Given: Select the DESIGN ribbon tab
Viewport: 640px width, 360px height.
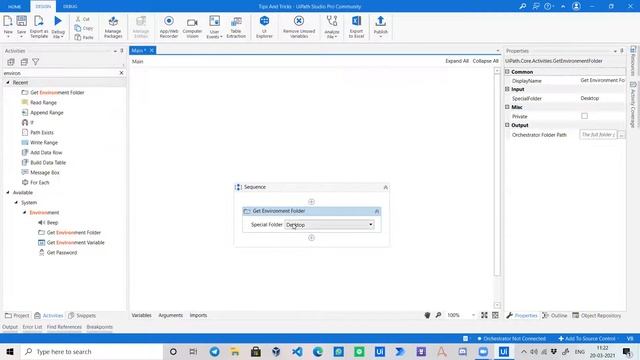Looking at the screenshot, I should [43, 7].
